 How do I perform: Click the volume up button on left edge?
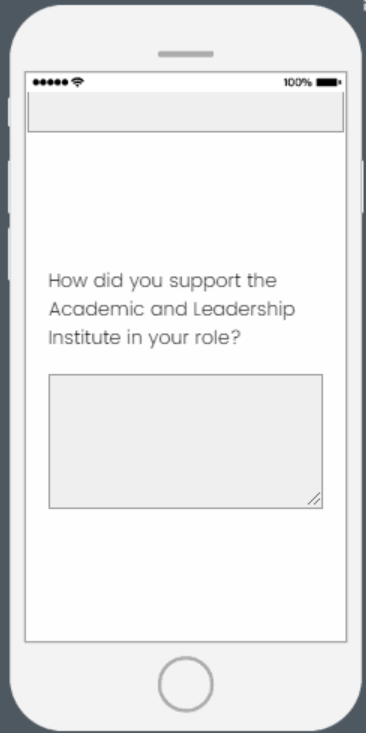(x=9, y=186)
